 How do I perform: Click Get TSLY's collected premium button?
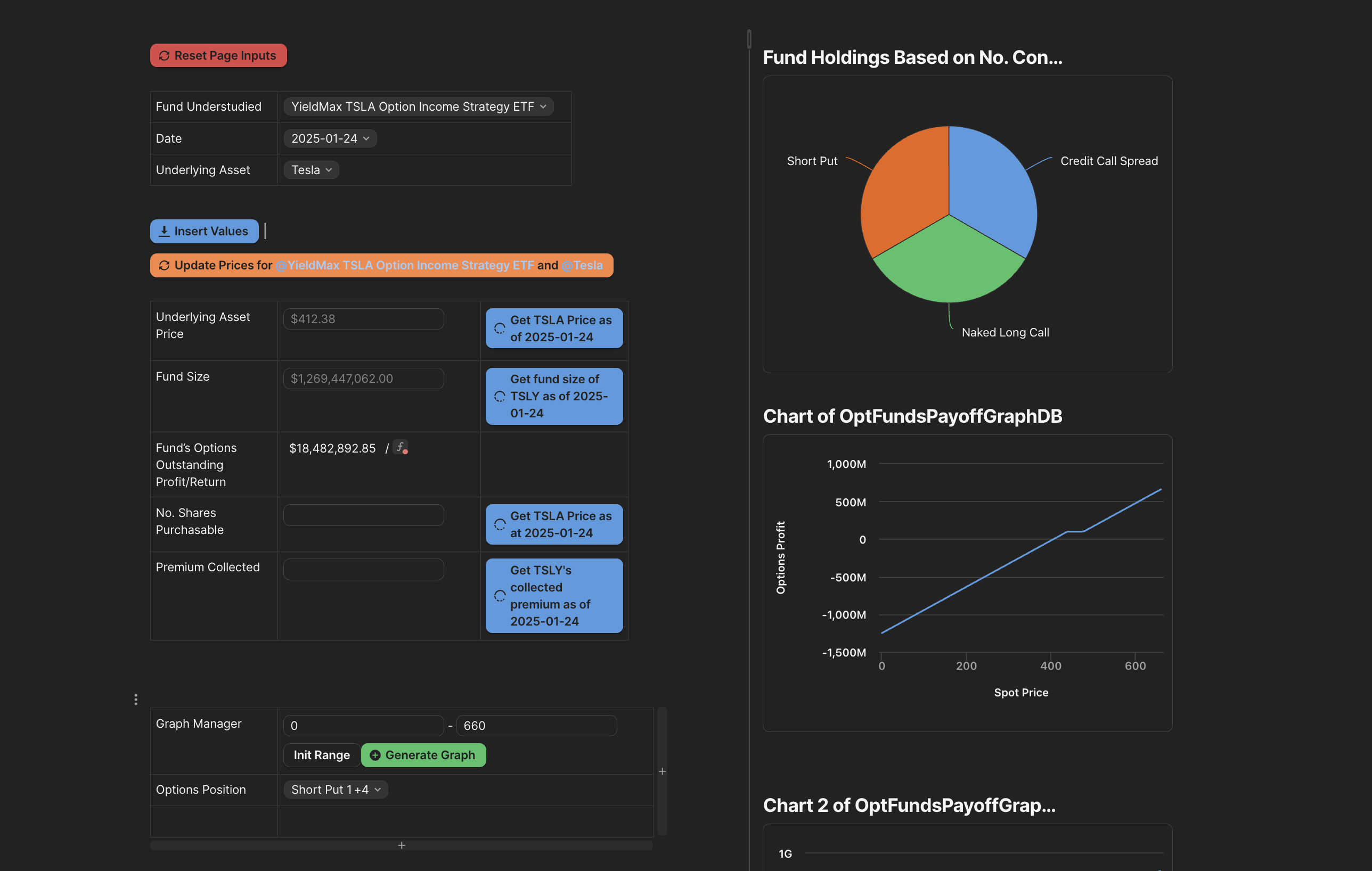point(554,596)
